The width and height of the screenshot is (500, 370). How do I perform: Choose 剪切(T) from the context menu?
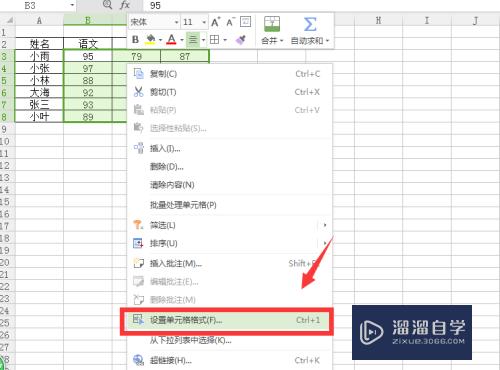pyautogui.click(x=230, y=92)
